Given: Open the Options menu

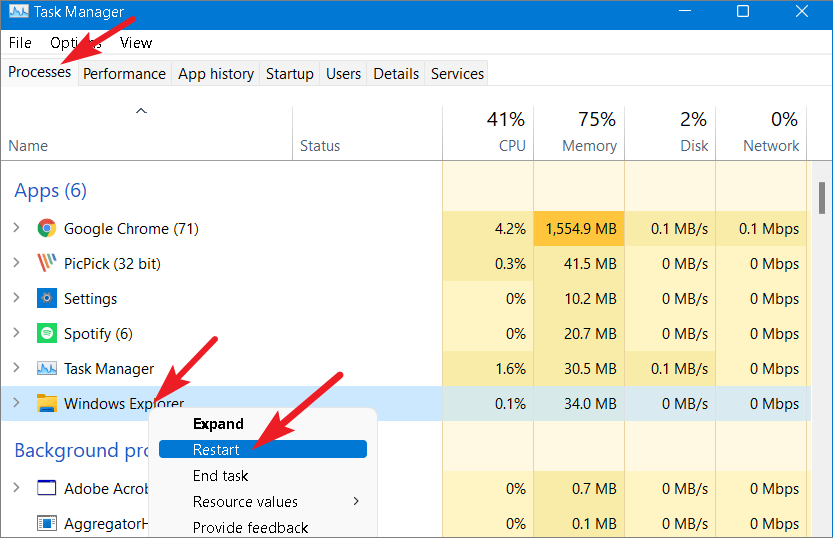Looking at the screenshot, I should pos(75,42).
